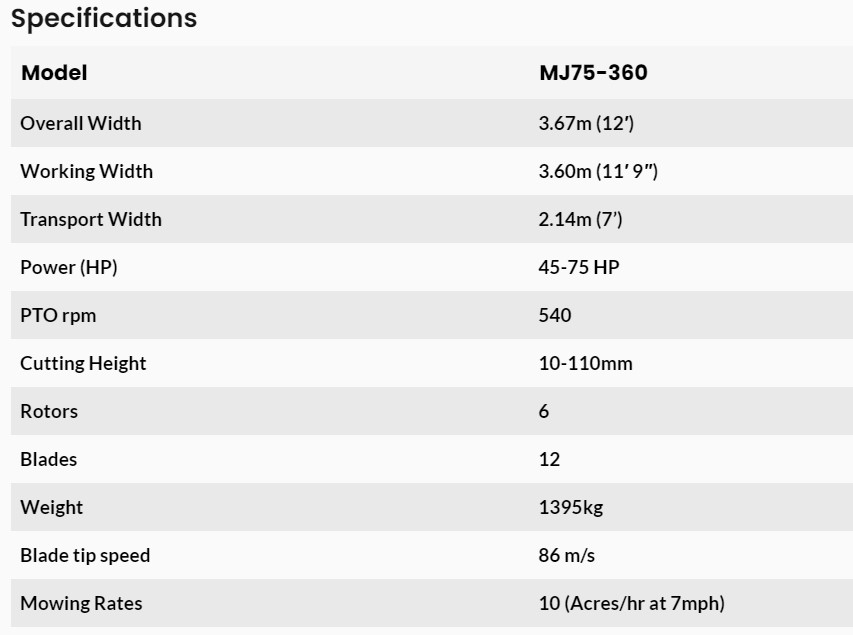Click the 3.60m working width value
853x635 pixels.
click(598, 171)
